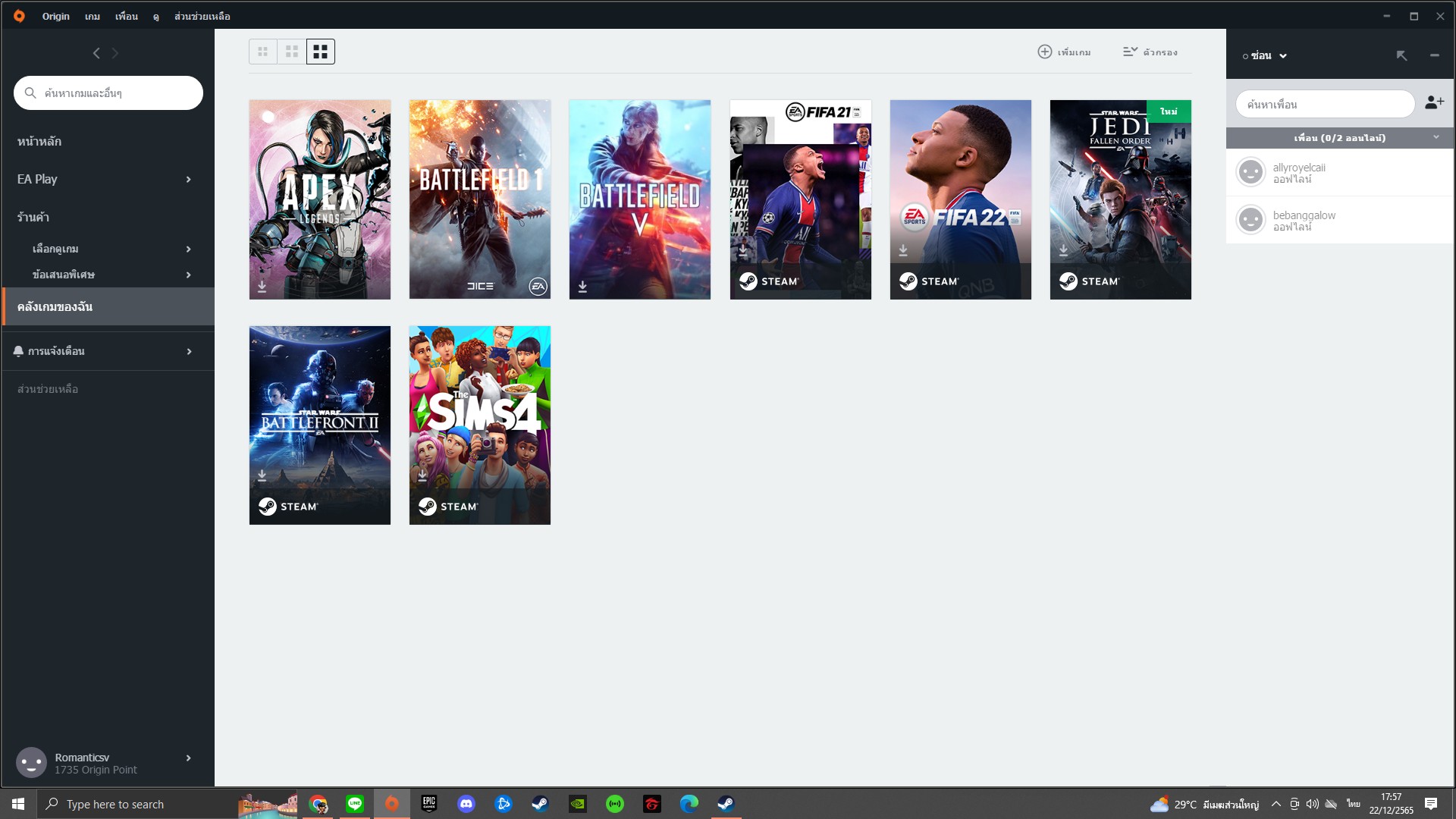Select คลังเกมของฉัน in sidebar
Viewport: 1456px width, 819px height.
click(x=108, y=306)
